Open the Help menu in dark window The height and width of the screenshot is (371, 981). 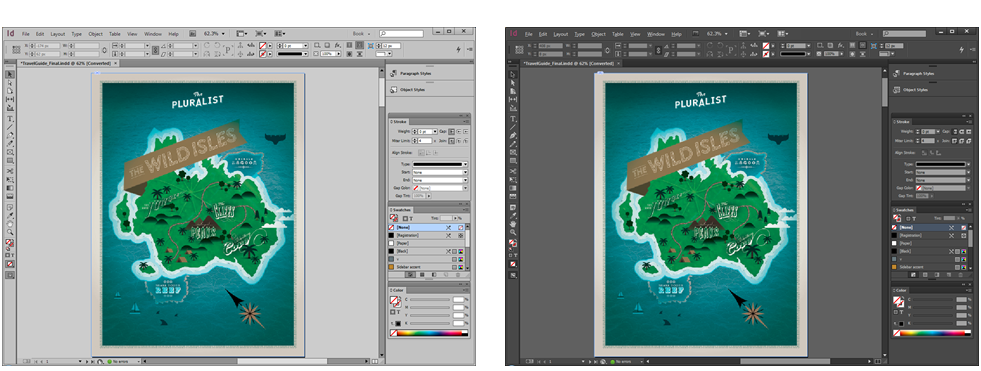[676, 34]
